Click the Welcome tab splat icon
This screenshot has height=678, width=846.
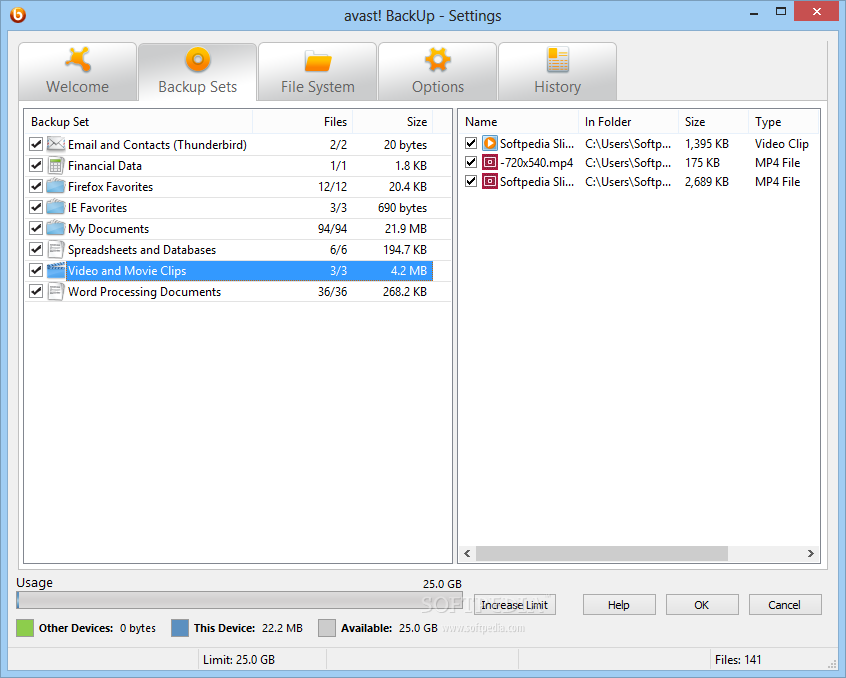[78, 59]
